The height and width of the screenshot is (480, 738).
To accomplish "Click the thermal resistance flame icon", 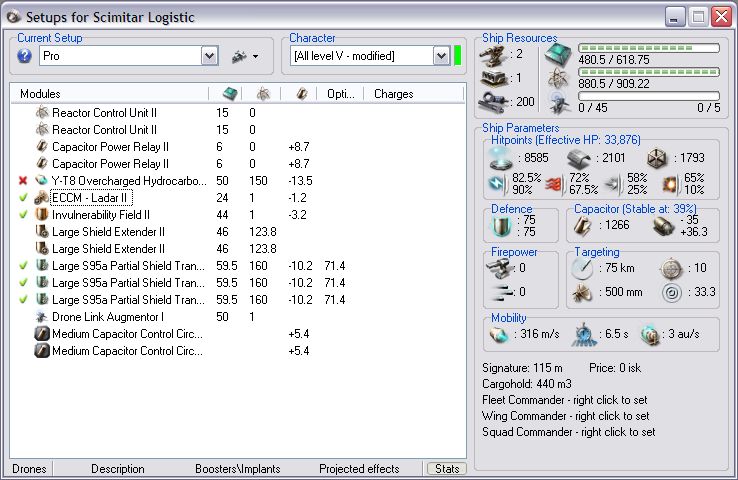I will (555, 184).
